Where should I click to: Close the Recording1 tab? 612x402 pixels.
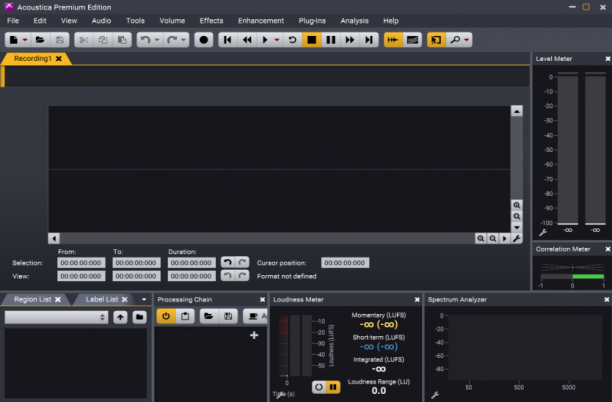coord(59,59)
